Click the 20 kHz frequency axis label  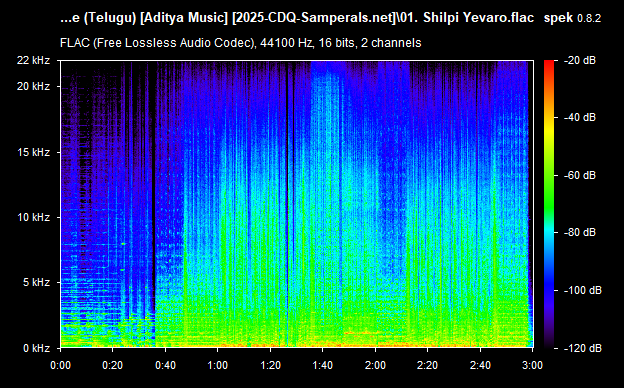[x=33, y=86]
